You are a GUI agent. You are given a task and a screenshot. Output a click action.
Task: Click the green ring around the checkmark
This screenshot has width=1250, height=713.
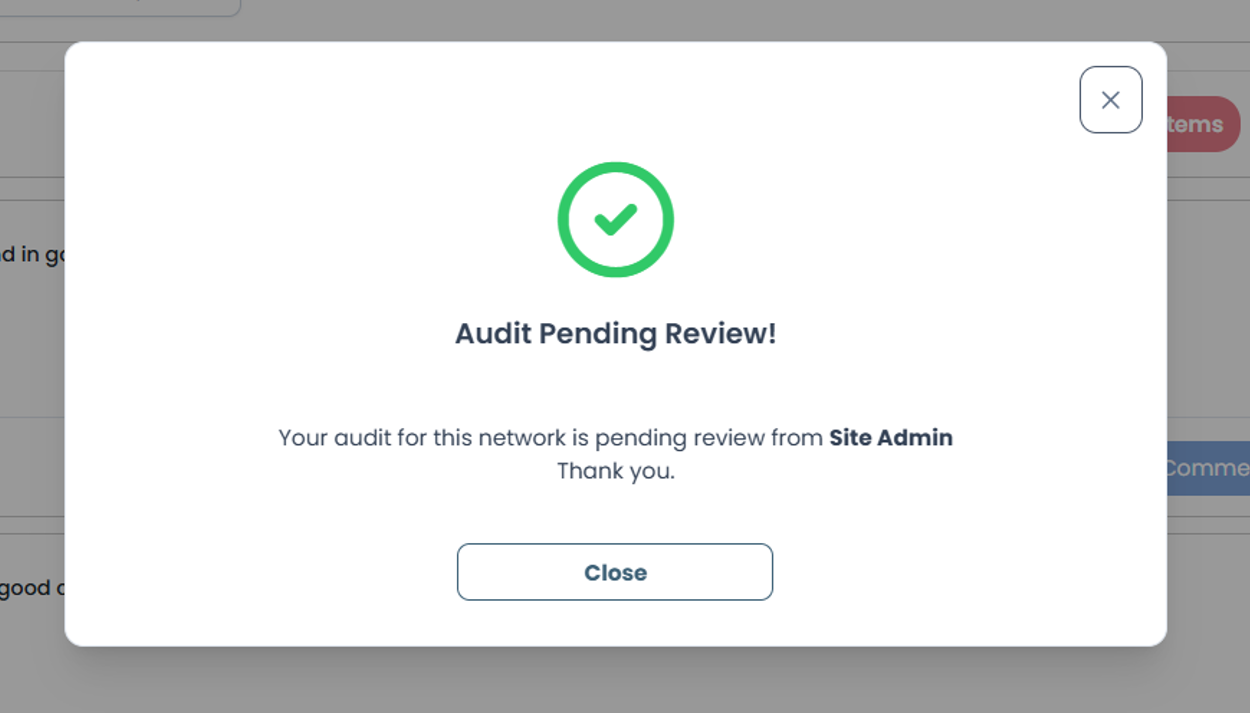tap(566, 220)
